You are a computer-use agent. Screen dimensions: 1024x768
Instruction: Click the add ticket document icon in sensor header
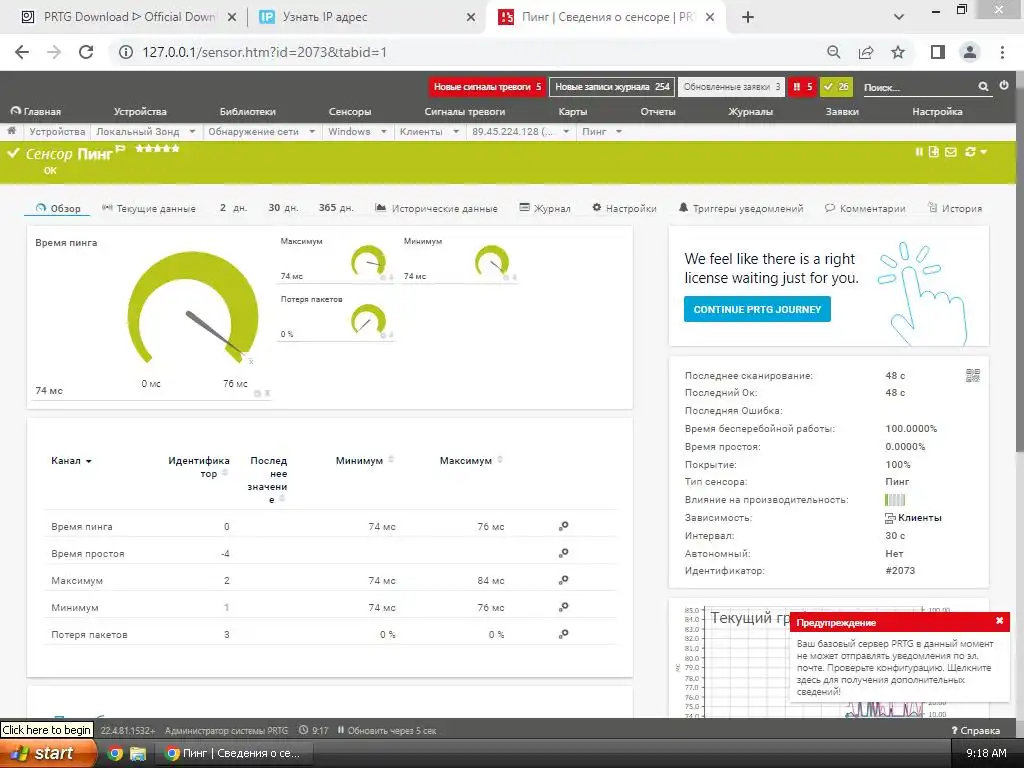coord(934,152)
